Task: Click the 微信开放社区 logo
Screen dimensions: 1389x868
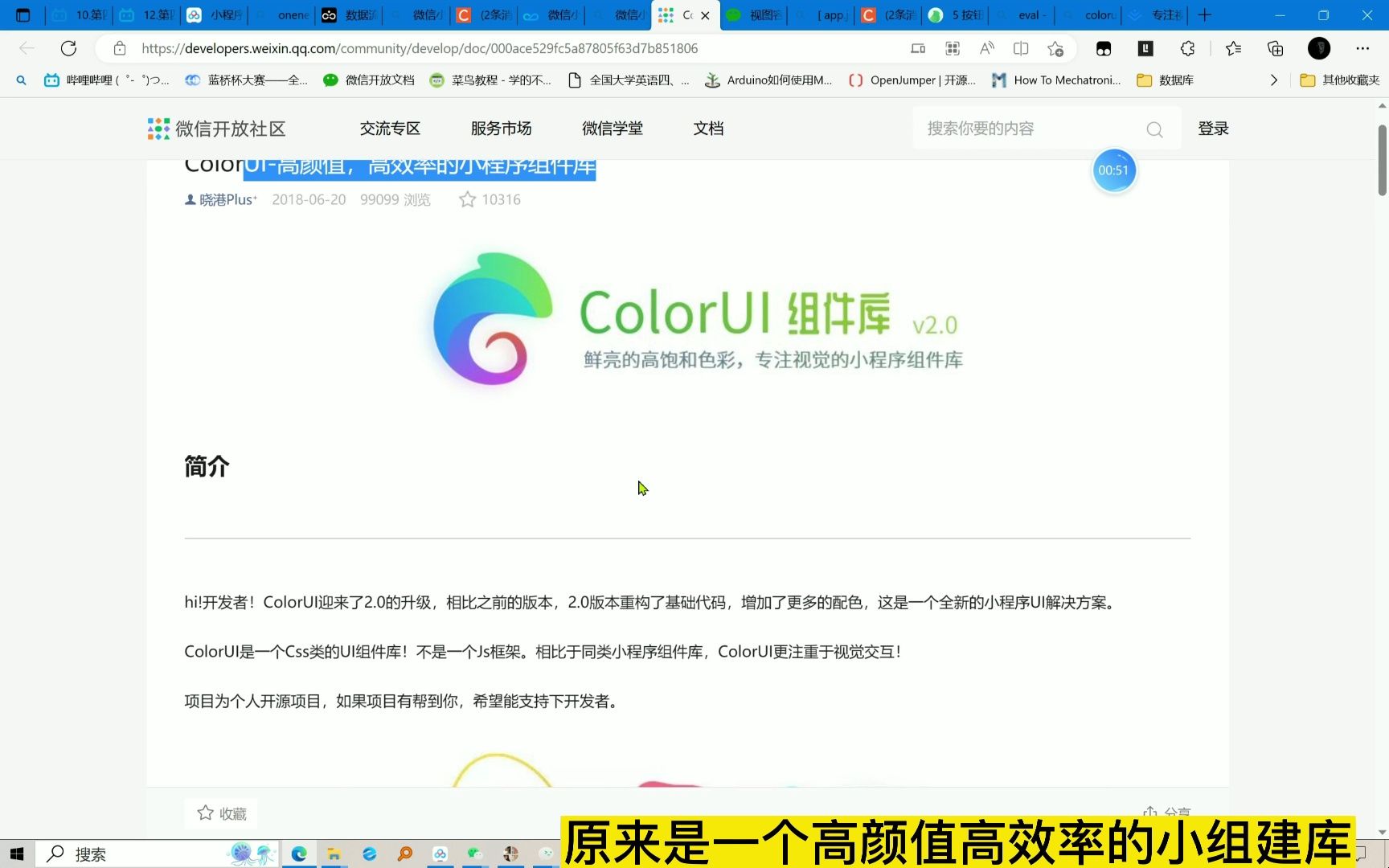Action: 217,129
